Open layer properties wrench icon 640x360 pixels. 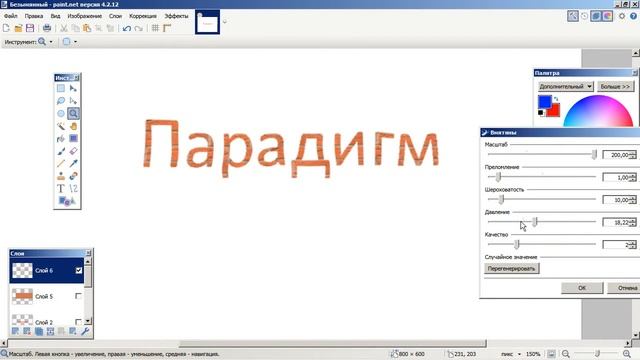(x=85, y=331)
